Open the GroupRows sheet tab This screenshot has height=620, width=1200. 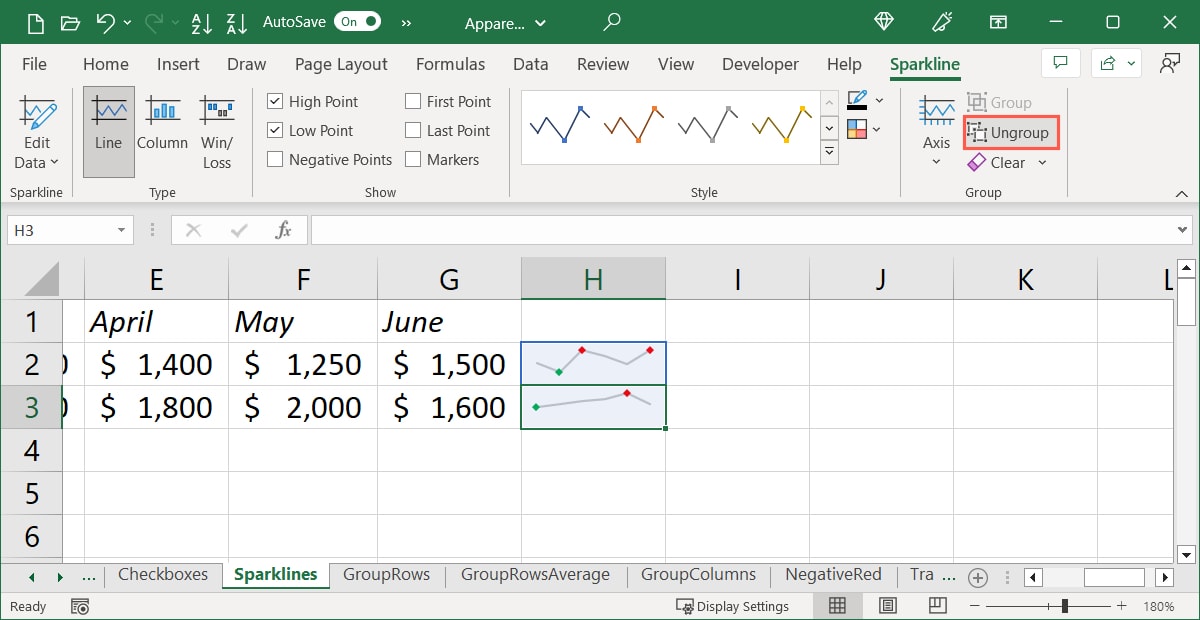pyautogui.click(x=388, y=575)
